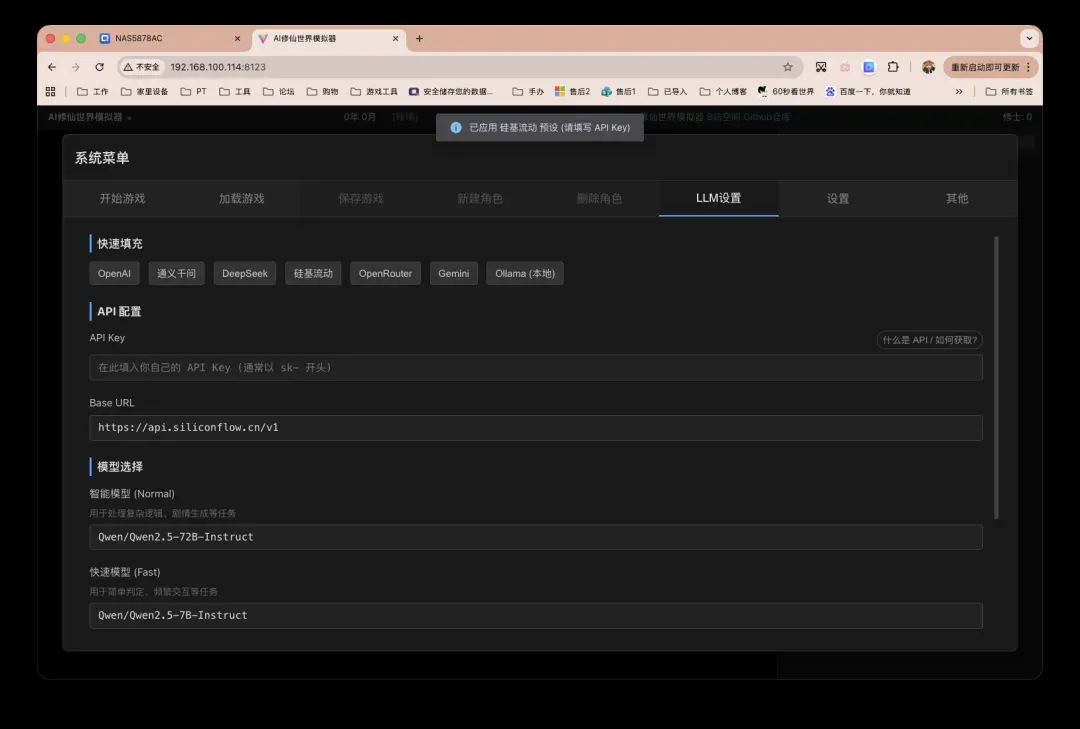This screenshot has width=1080, height=729.
Task: Click the user profile avatar in toolbar
Action: click(928, 67)
